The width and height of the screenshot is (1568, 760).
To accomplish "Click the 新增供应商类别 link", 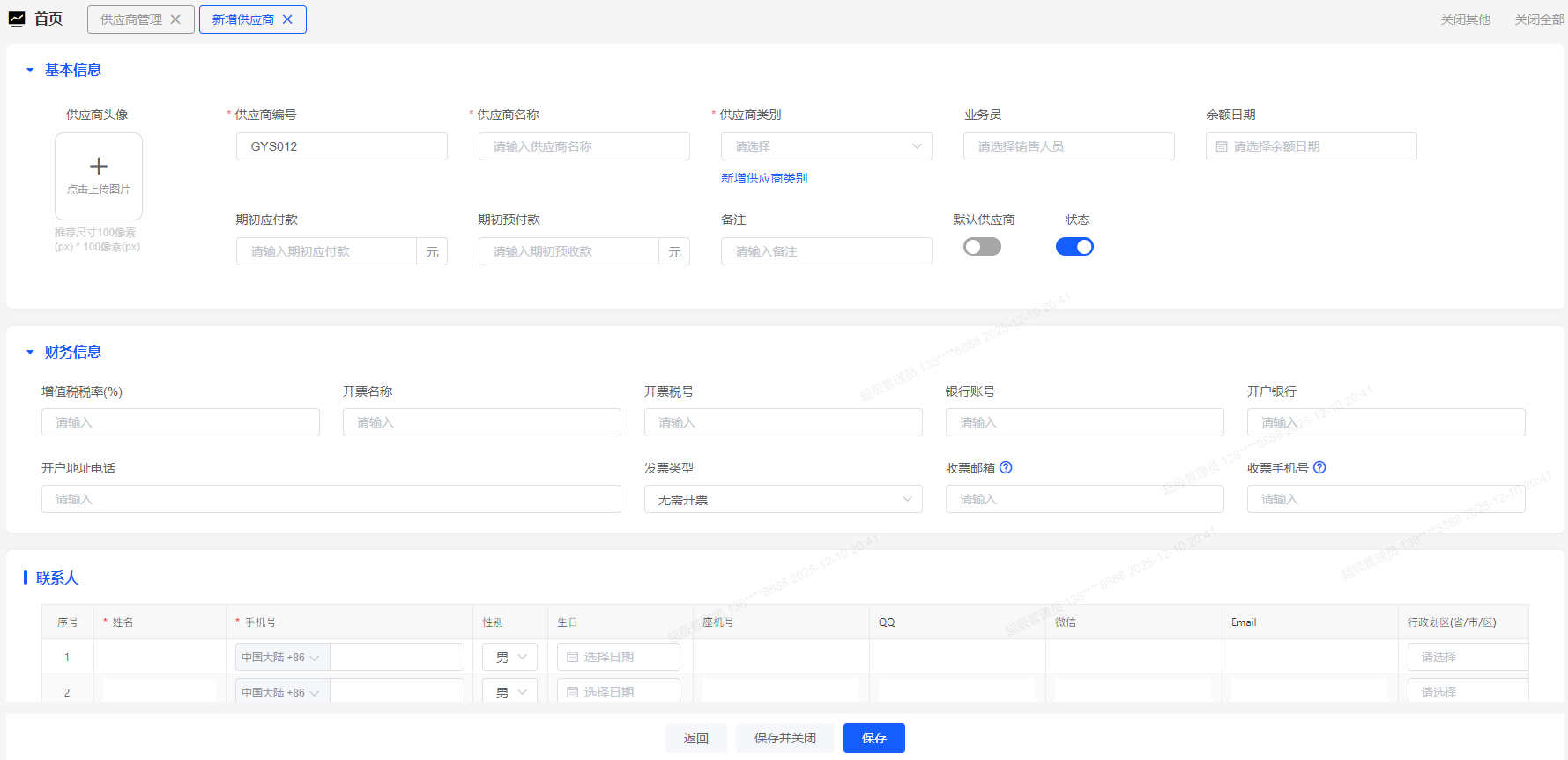I will point(764,178).
